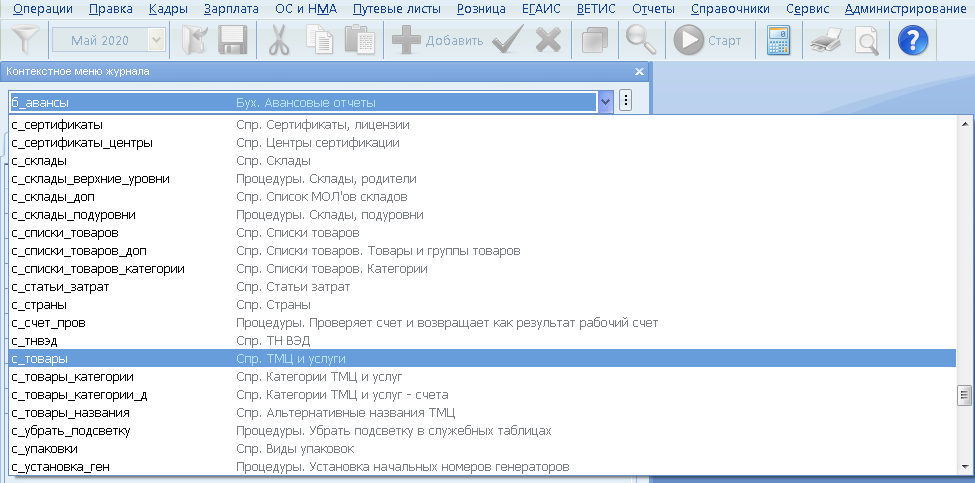975x483 pixels.
Task: Click the dropdown list scrollbar thumb
Action: (965, 395)
